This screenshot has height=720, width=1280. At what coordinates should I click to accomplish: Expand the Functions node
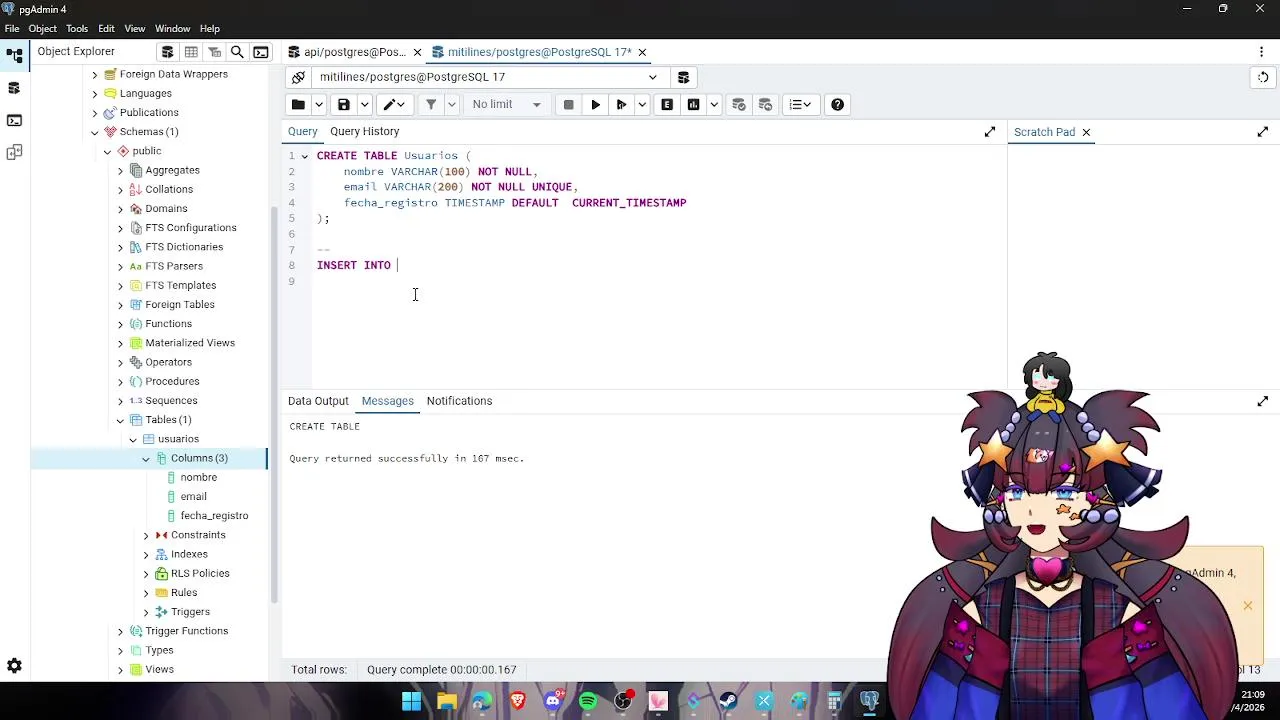120,324
